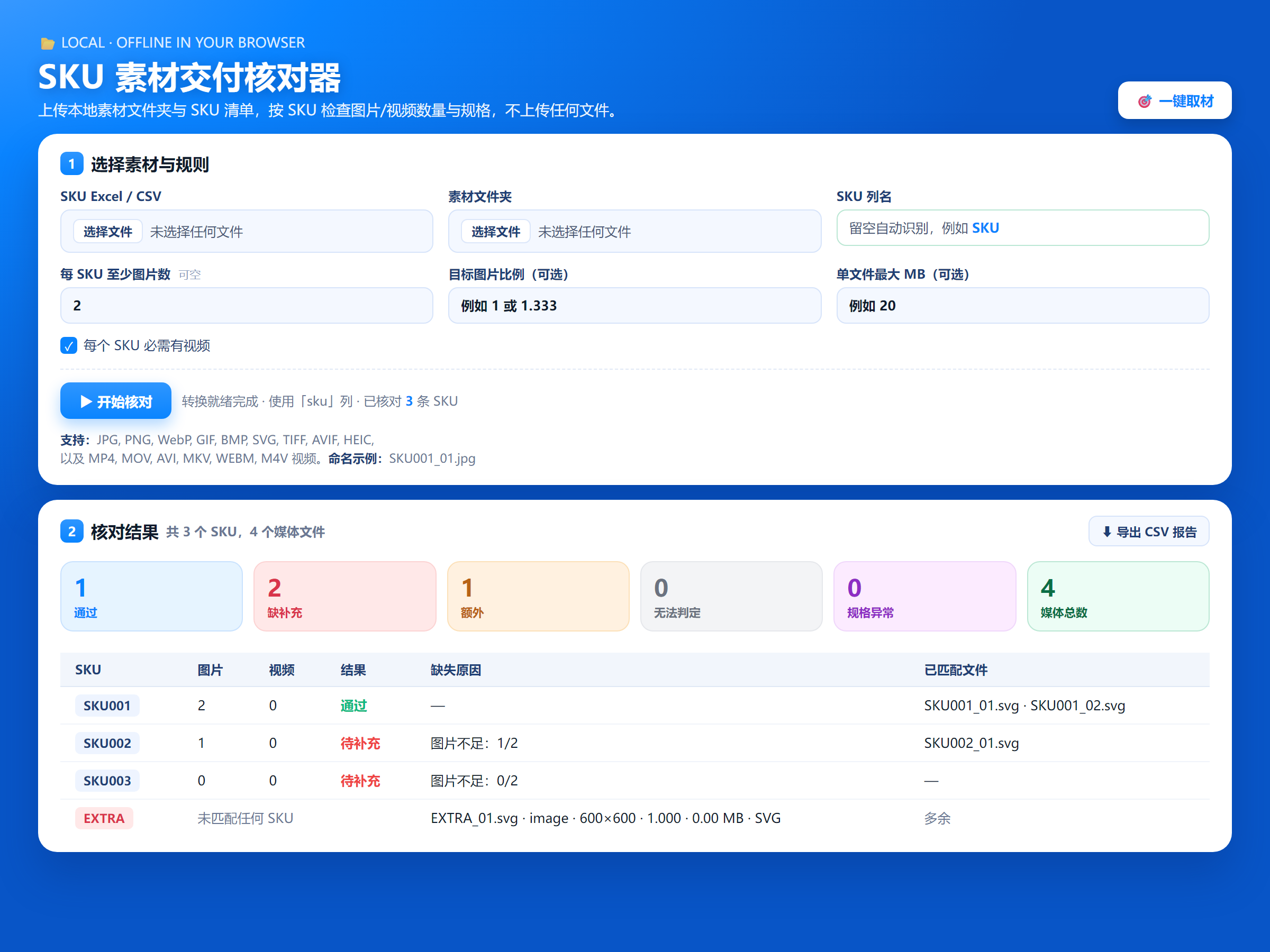The height and width of the screenshot is (952, 1270).
Task: Export the CSV report
Action: 1148,532
